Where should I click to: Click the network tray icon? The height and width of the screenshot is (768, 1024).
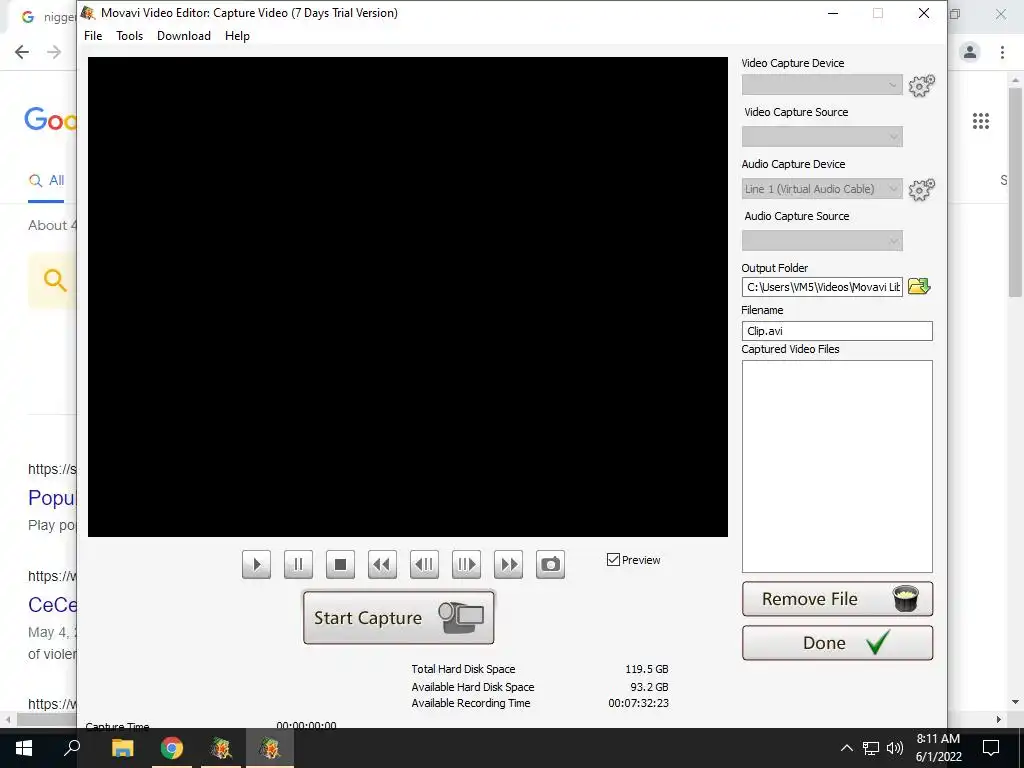point(871,748)
